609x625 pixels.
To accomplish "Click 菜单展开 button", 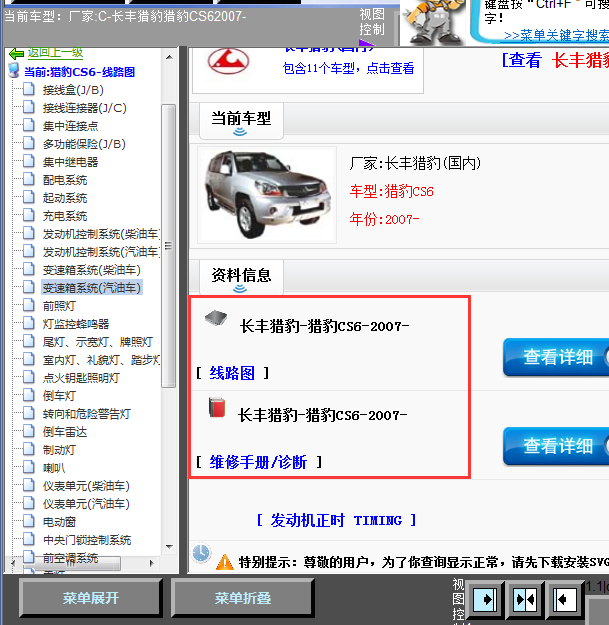I will [90, 598].
